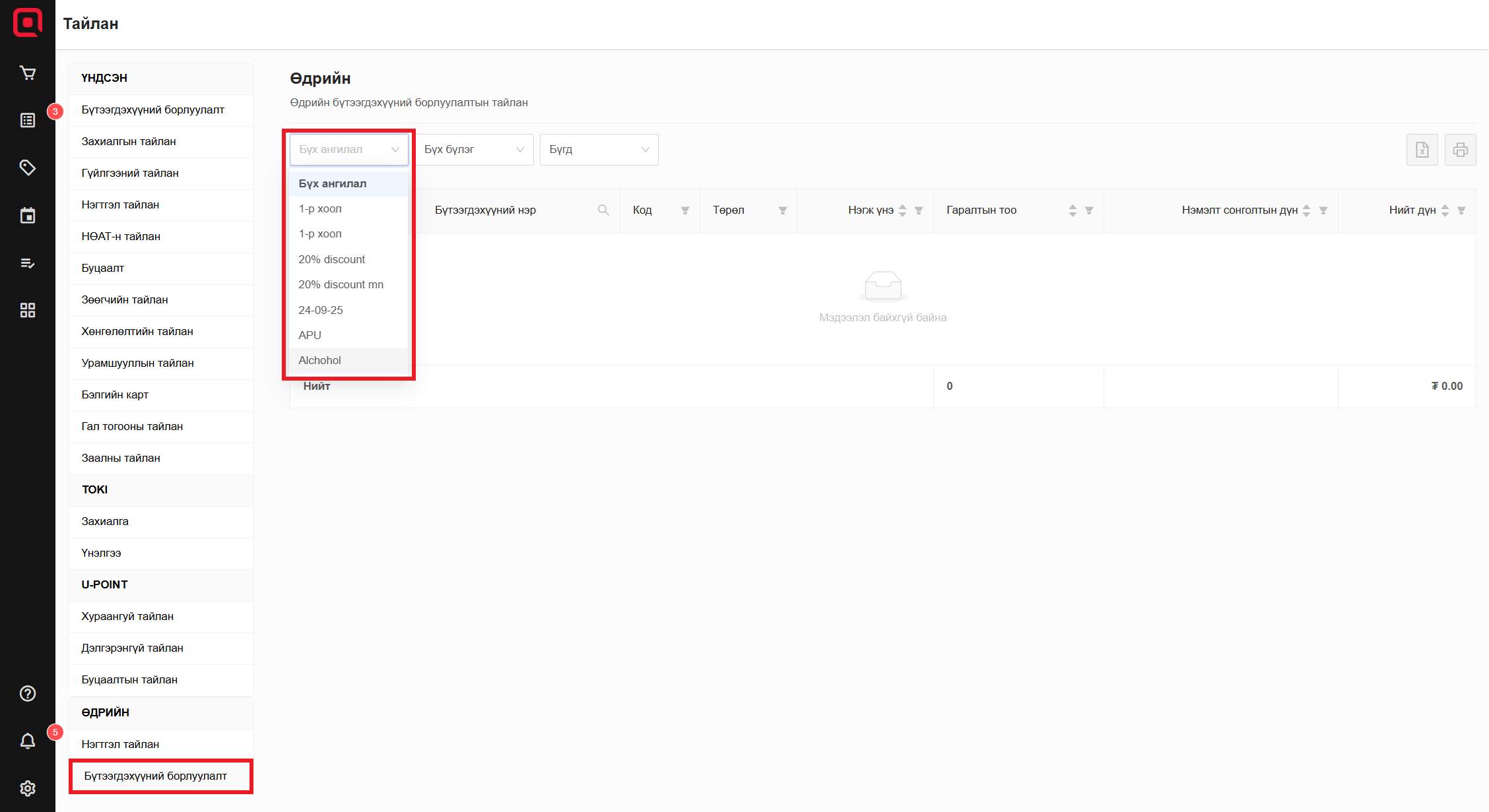
Task: Expand the Бүх бүлэг dropdown
Action: [474, 150]
